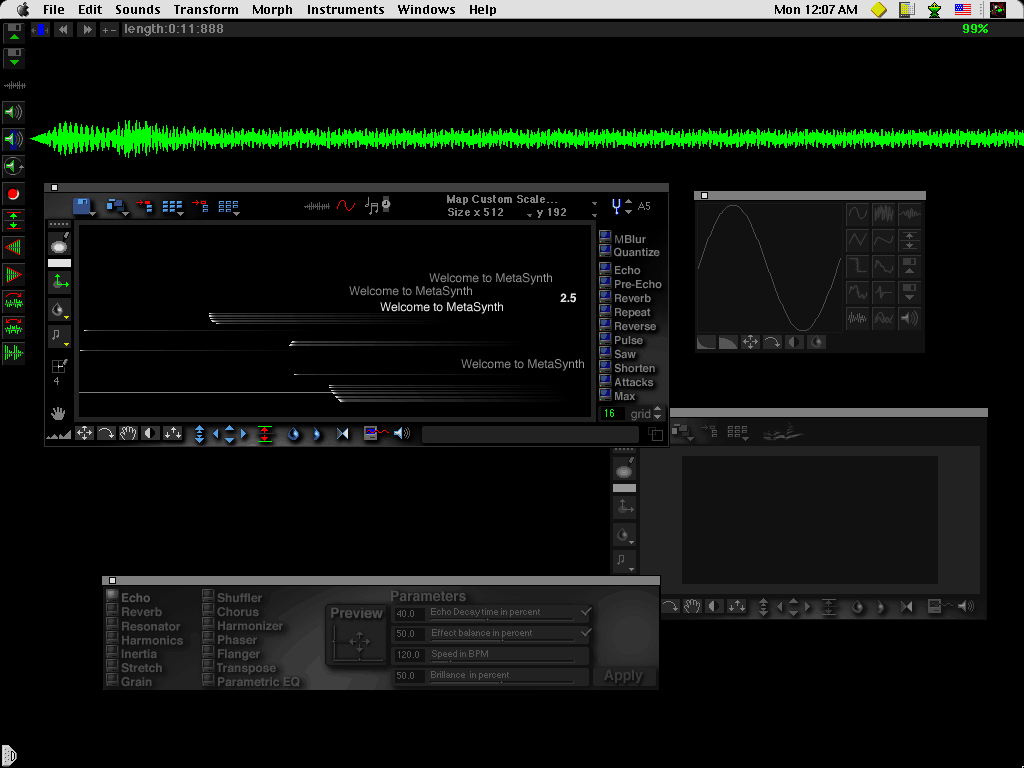The width and height of the screenshot is (1024, 768).
Task: Select the brush tool in Image Synth
Action: pyautogui.click(x=59, y=244)
